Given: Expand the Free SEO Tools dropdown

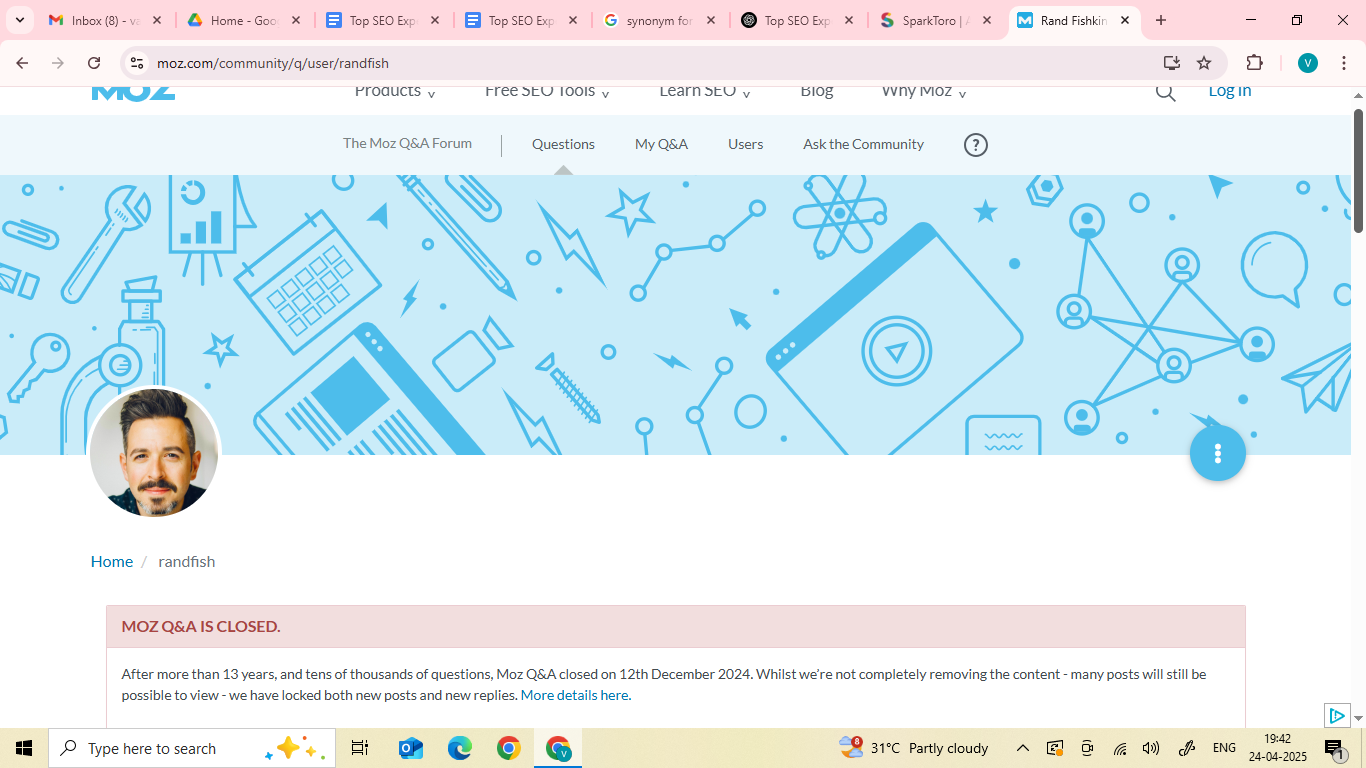Looking at the screenshot, I should pos(547,92).
